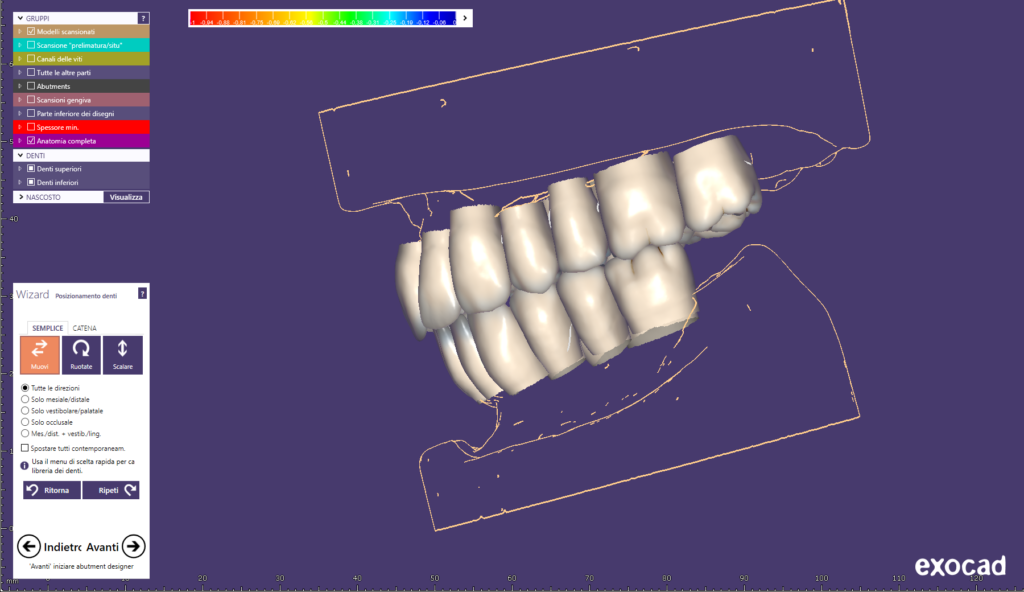The width and height of the screenshot is (1024, 592).
Task: Switch to the SEMPLICE tab
Action: point(48,328)
